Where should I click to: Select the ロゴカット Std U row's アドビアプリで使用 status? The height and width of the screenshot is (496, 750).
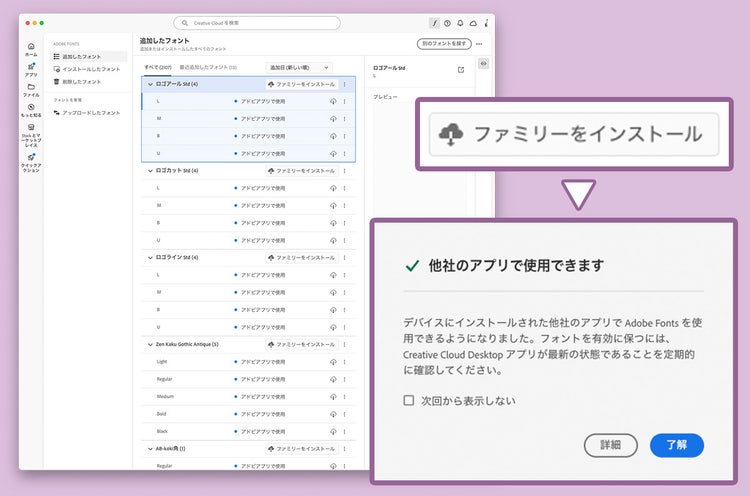point(260,240)
